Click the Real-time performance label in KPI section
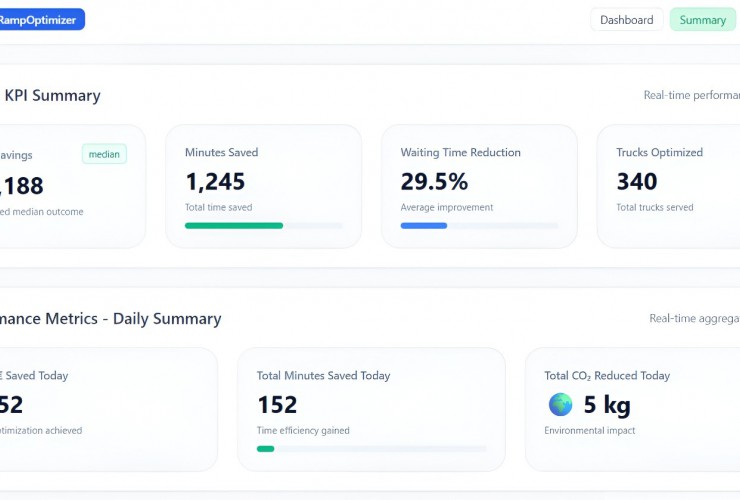Image resolution: width=740 pixels, height=500 pixels. (x=691, y=96)
